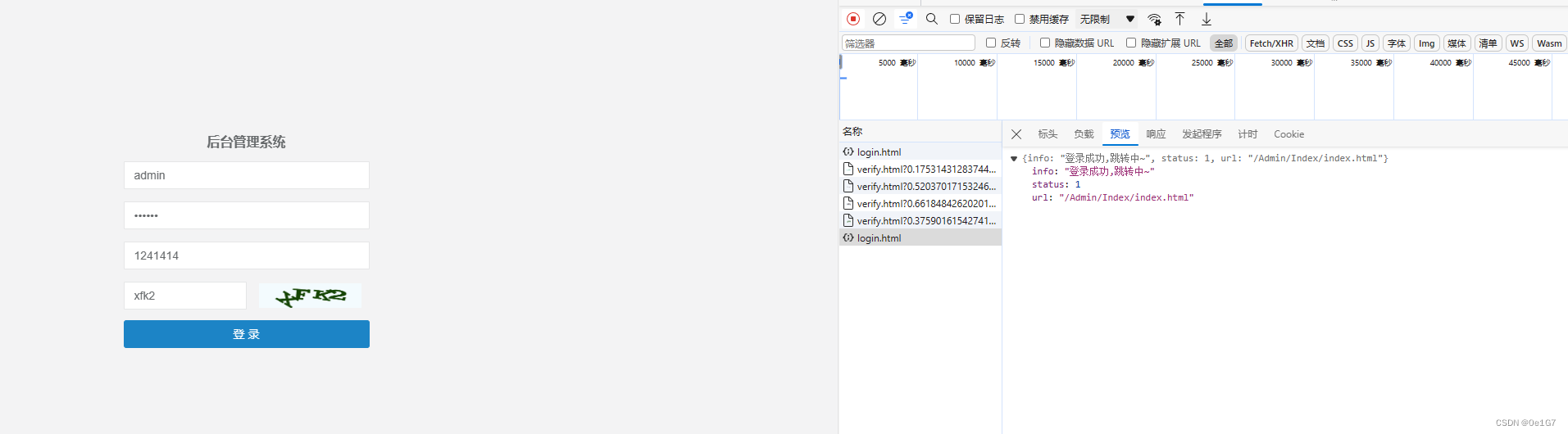This screenshot has height=434, width=1568.
Task: Click the 筛选器 filter input field
Action: click(908, 43)
